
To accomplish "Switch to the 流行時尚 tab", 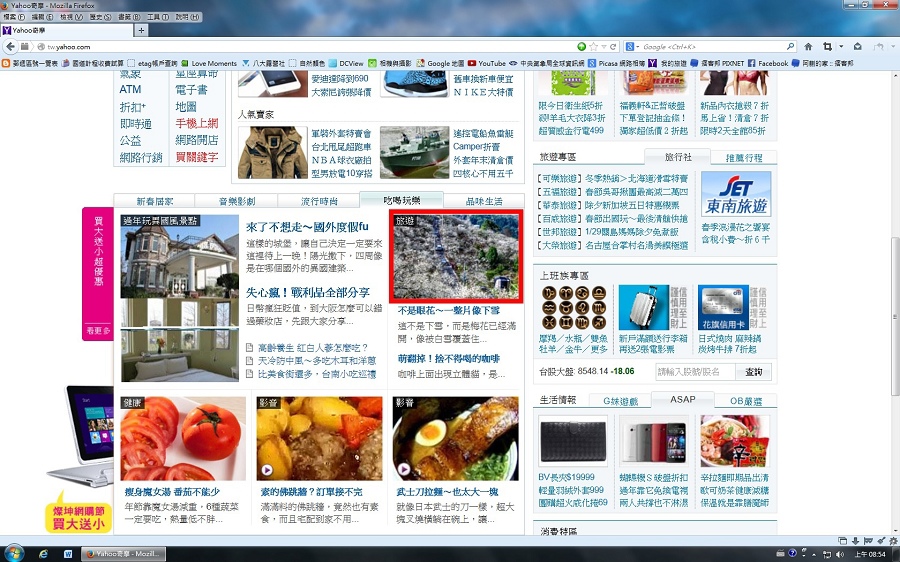I will coord(319,201).
